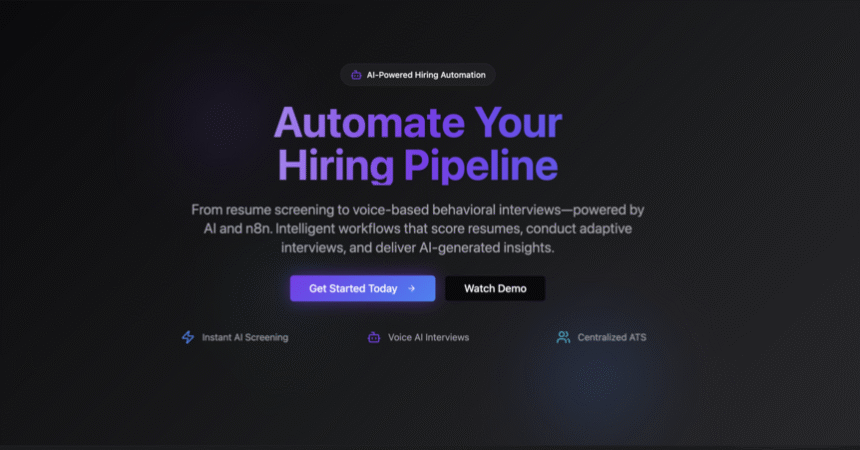This screenshot has height=450, width=860.
Task: Click the people icon beside Centralized ATS
Action: coord(563,337)
